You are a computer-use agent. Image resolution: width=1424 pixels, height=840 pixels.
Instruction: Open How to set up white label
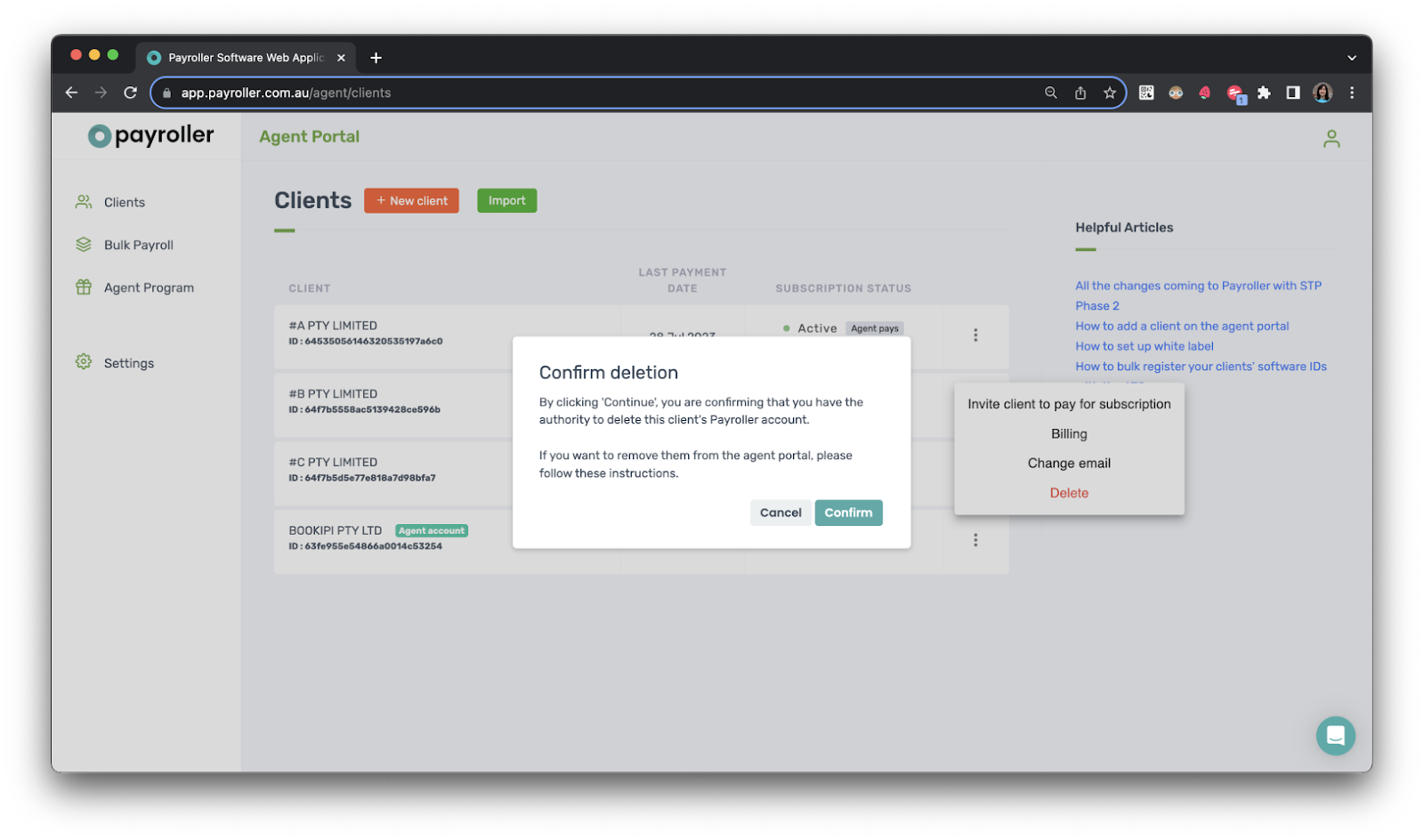point(1145,346)
